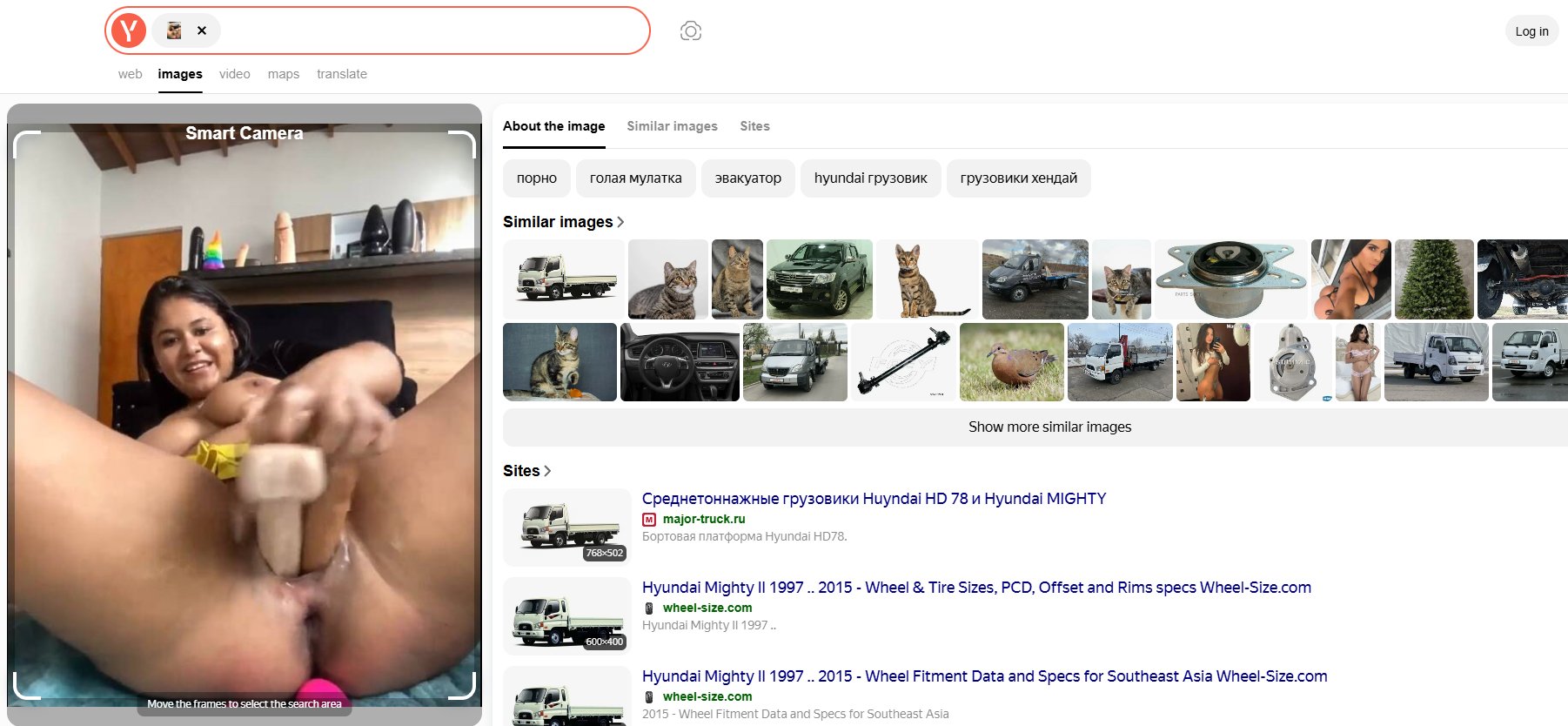Open the video search tab

pyautogui.click(x=234, y=74)
